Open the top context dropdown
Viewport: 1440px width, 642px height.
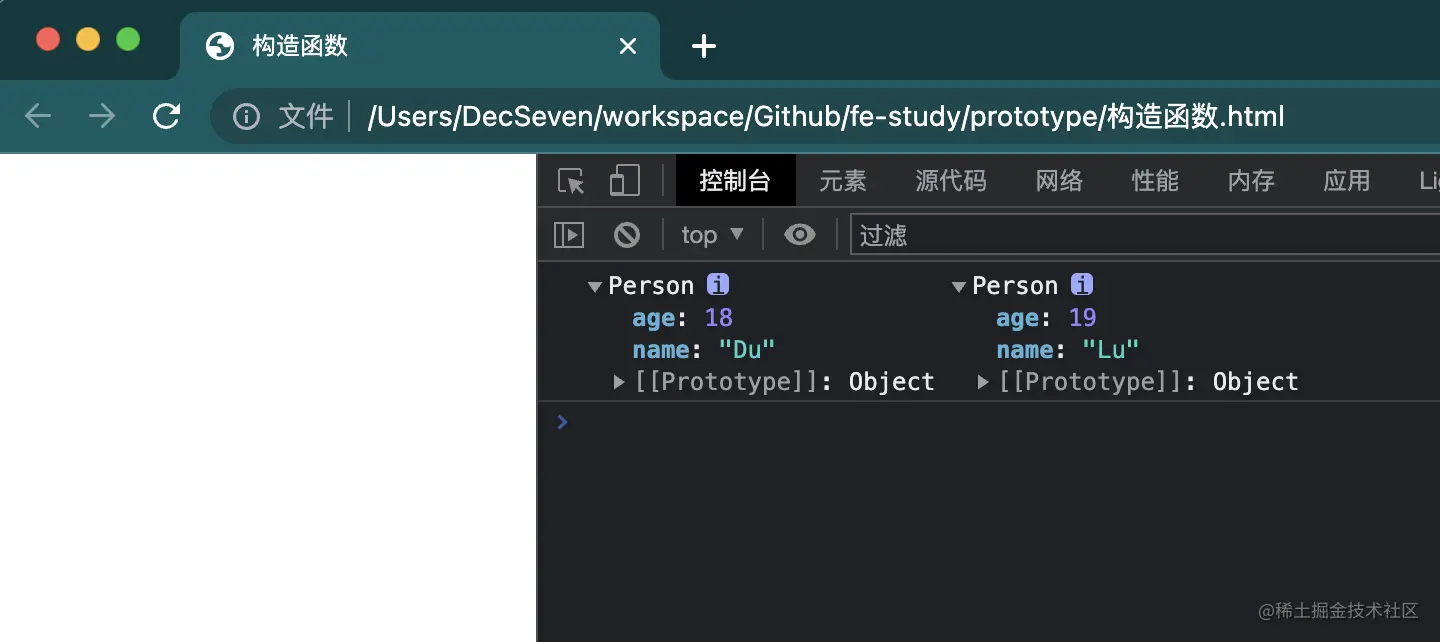712,235
